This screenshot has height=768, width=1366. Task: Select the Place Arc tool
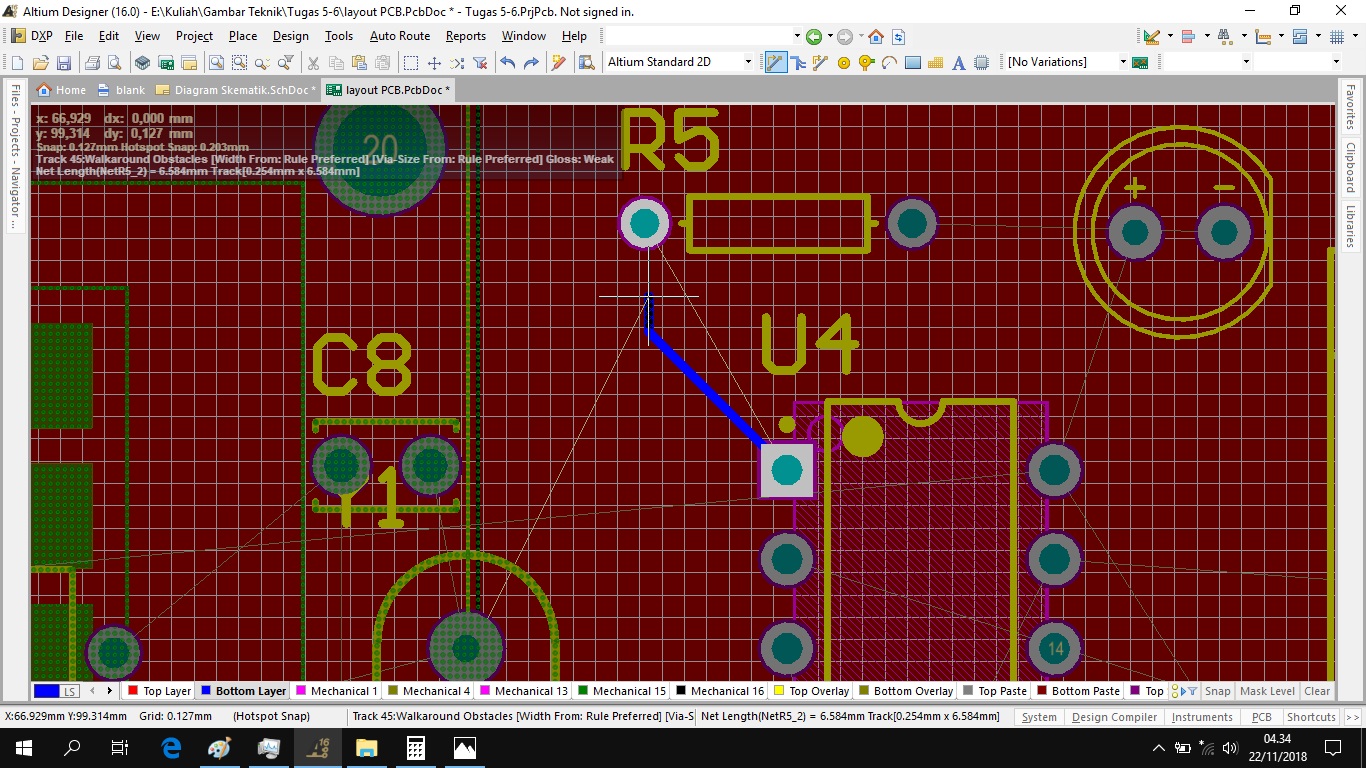(x=889, y=63)
